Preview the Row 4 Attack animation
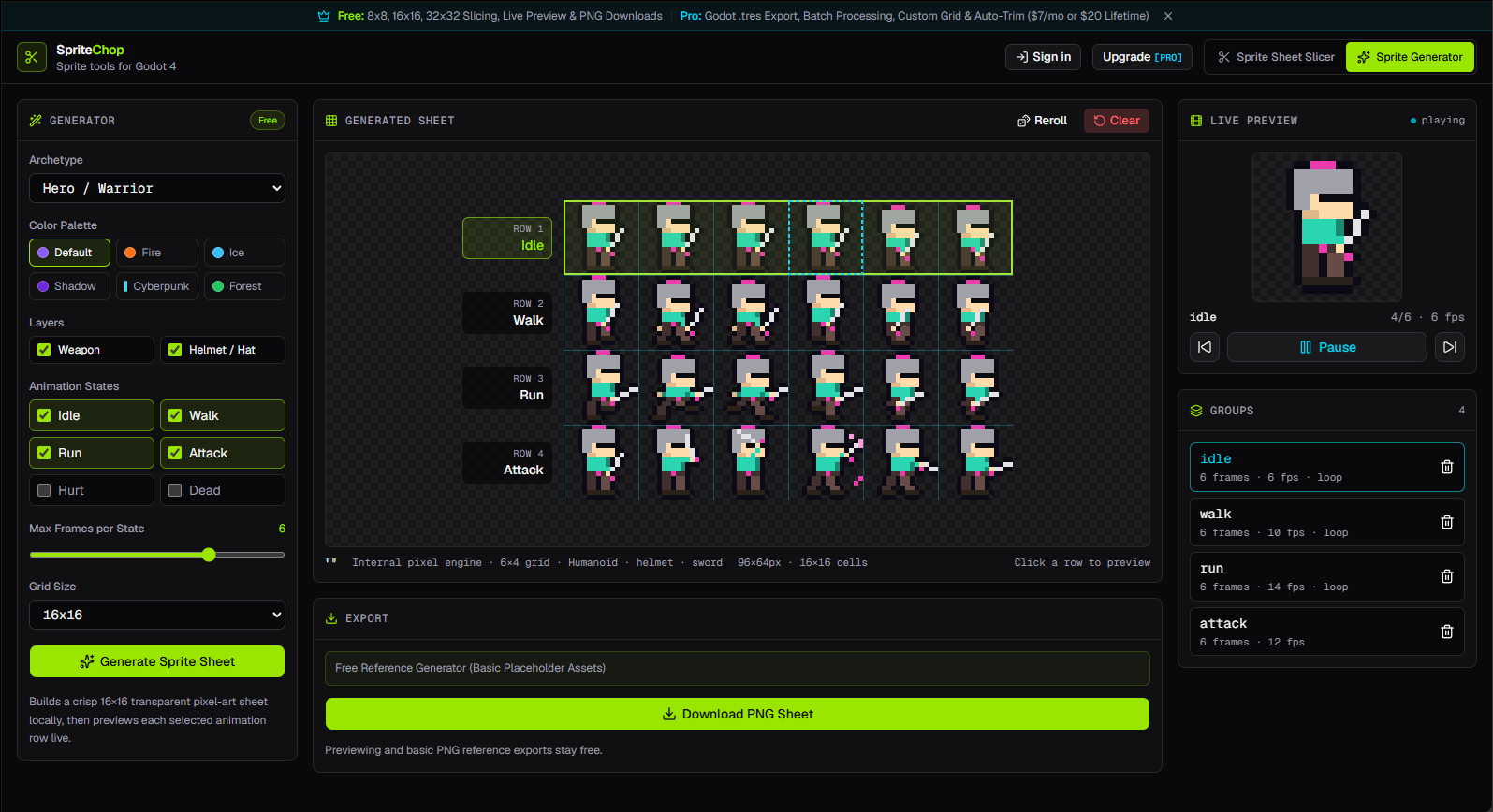 [507, 462]
